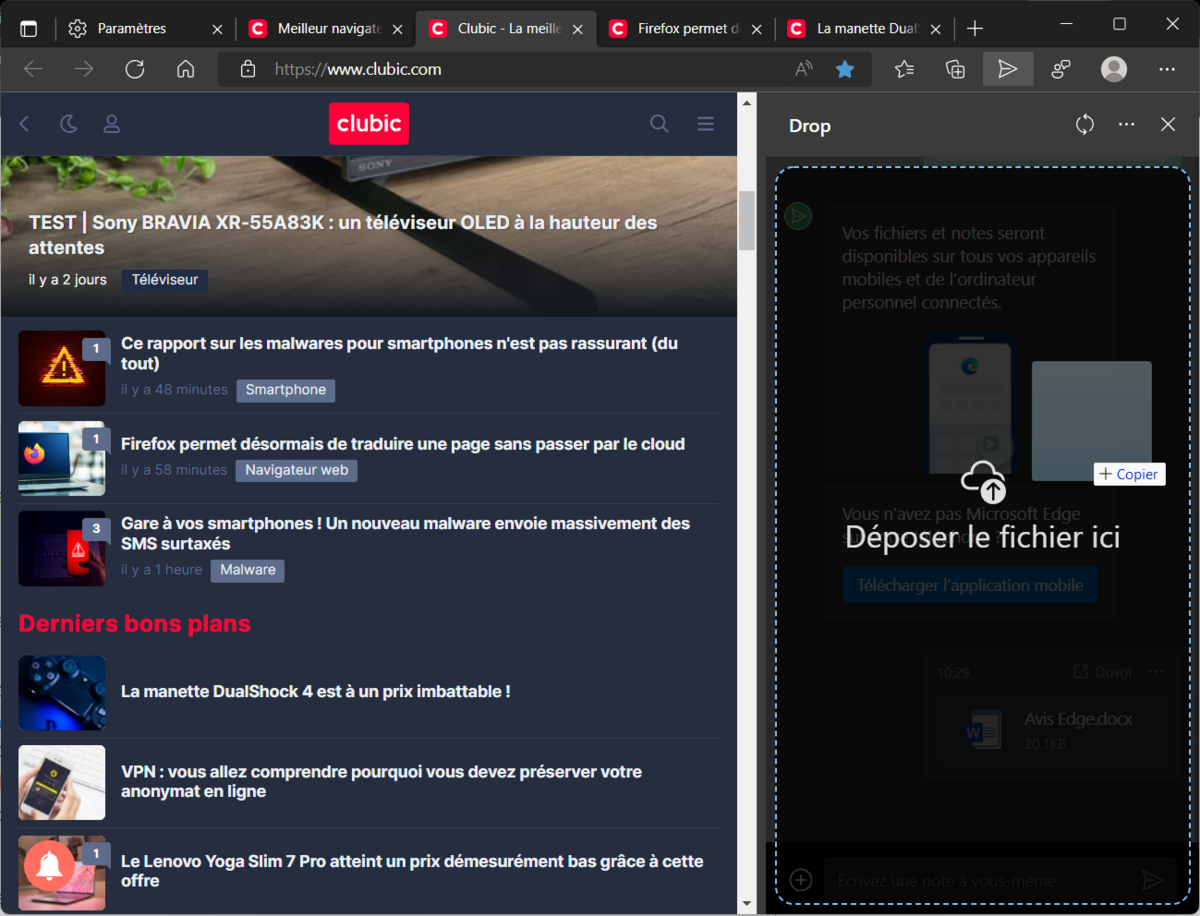The width and height of the screenshot is (1200, 916).
Task: Open the VPN anonymity article
Action: [x=381, y=781]
